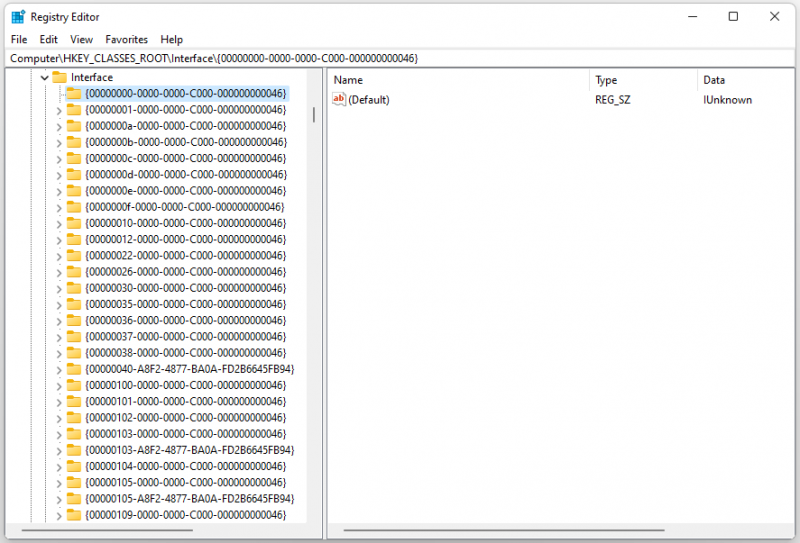Expand the {00000100-0000-0000-C000-000000000046} key
This screenshot has height=543, width=800.
[x=59, y=386]
